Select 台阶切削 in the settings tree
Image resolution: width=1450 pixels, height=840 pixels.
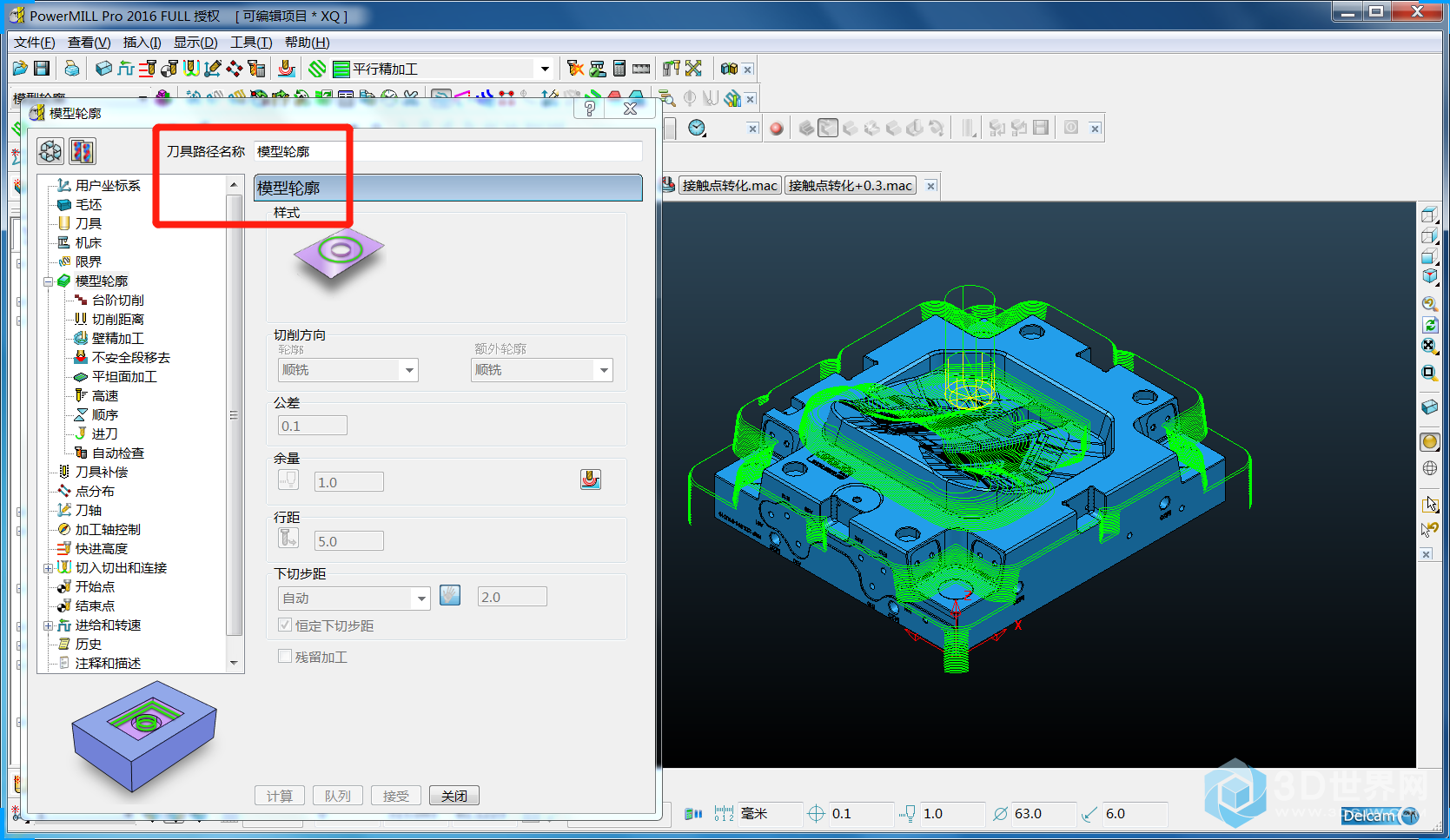point(118,301)
